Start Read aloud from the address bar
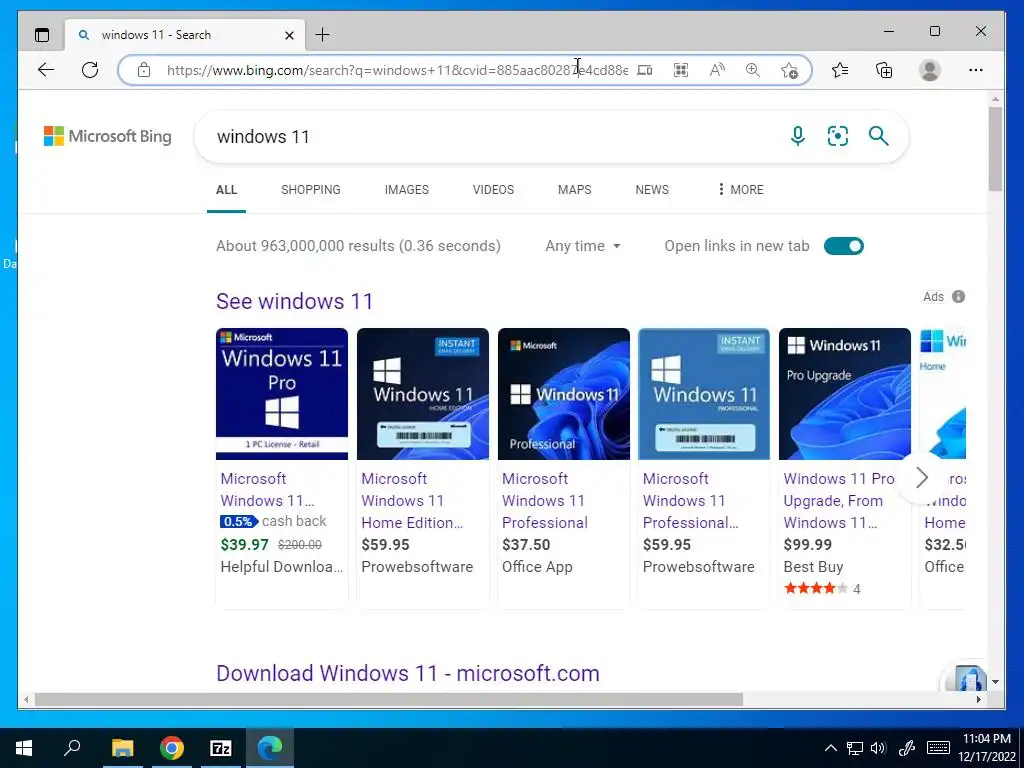The height and width of the screenshot is (768, 1024). [x=717, y=70]
